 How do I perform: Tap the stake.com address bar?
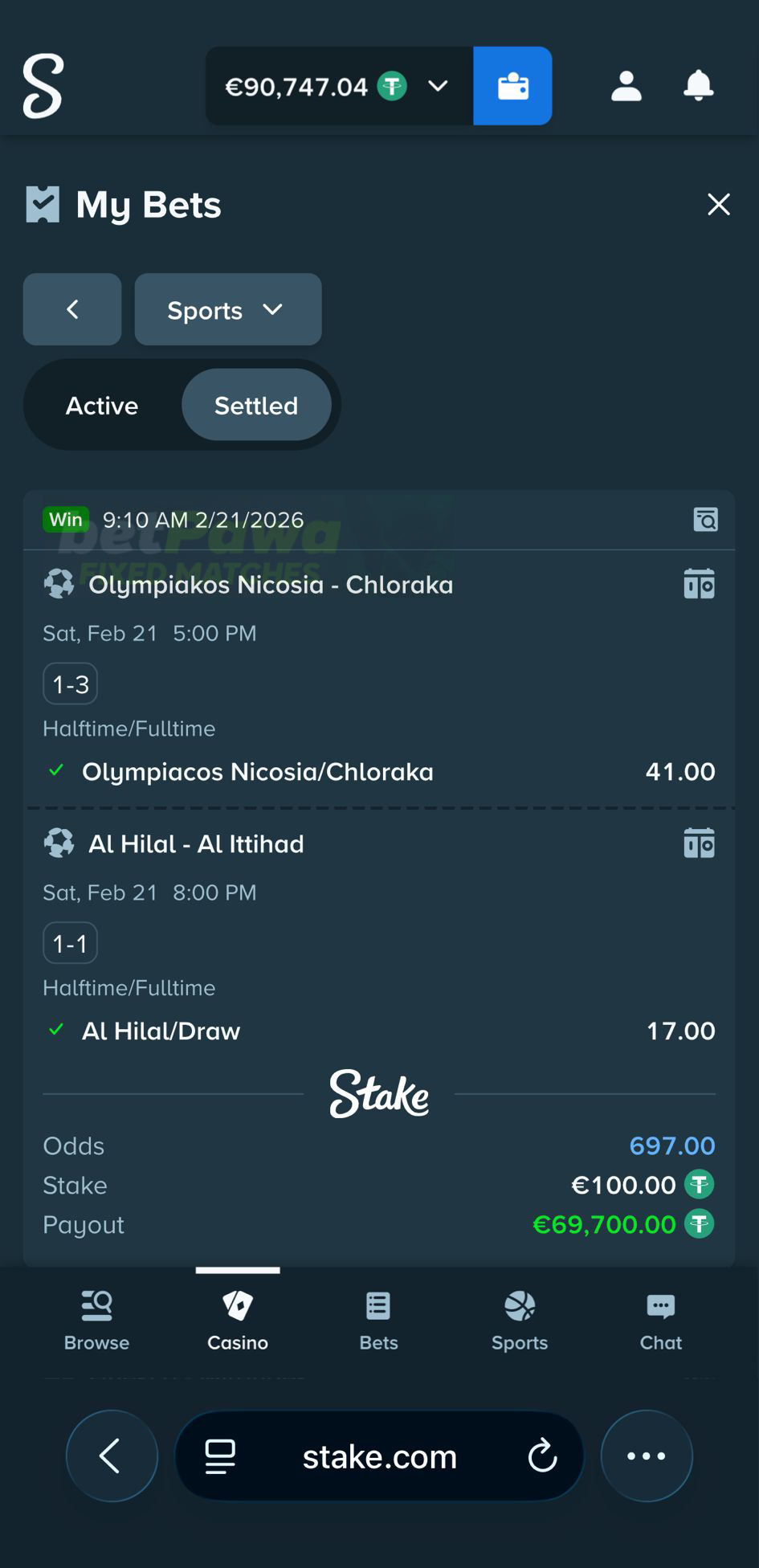pos(378,1456)
